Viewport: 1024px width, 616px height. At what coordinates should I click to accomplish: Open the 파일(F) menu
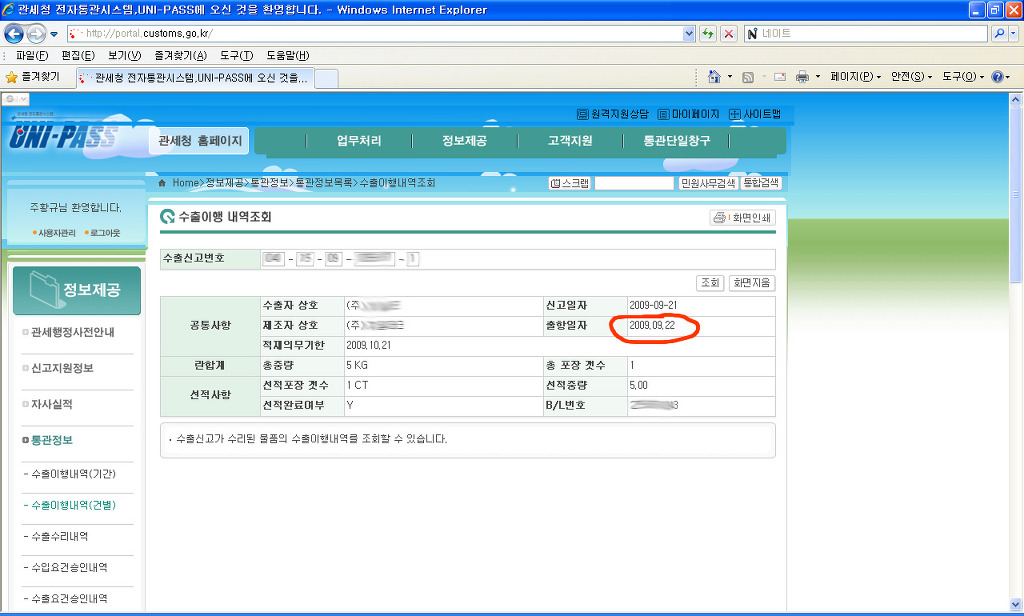(32, 55)
